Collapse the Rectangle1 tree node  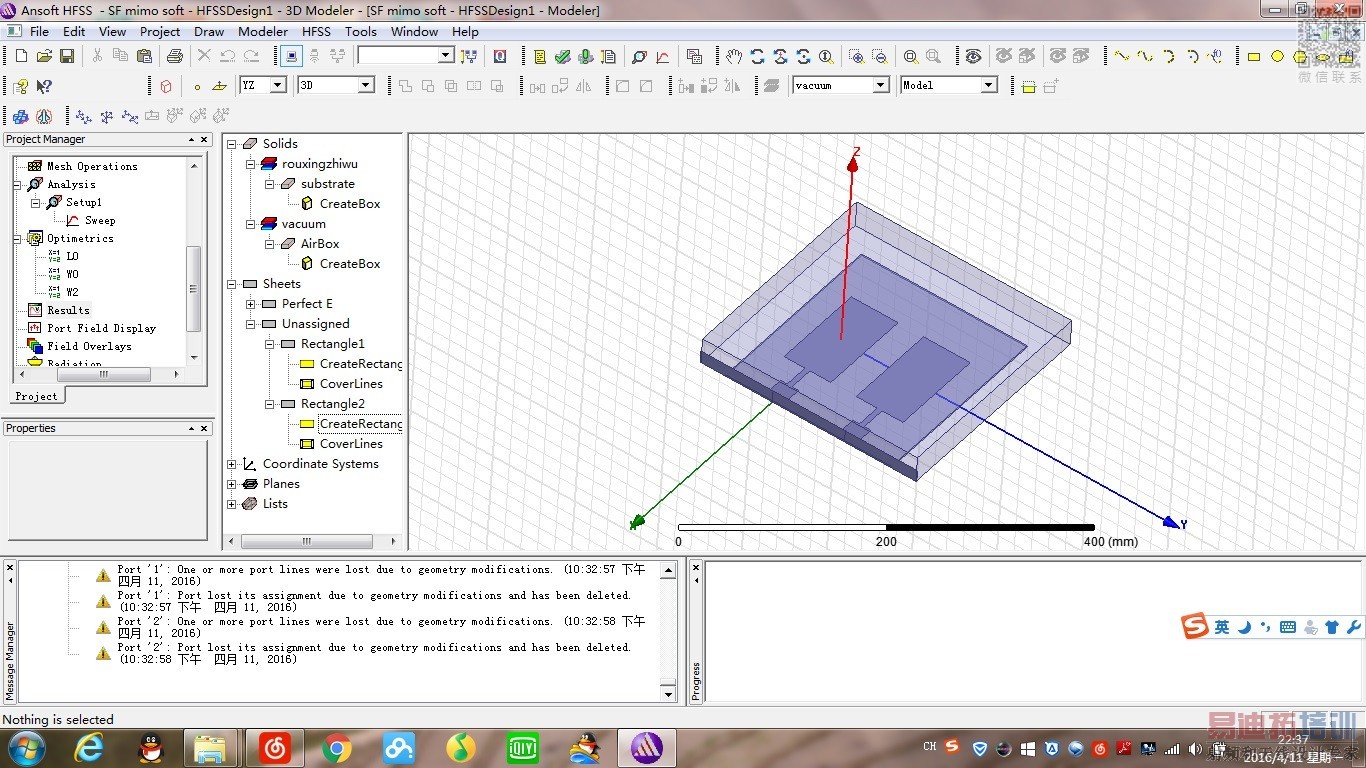tap(270, 344)
